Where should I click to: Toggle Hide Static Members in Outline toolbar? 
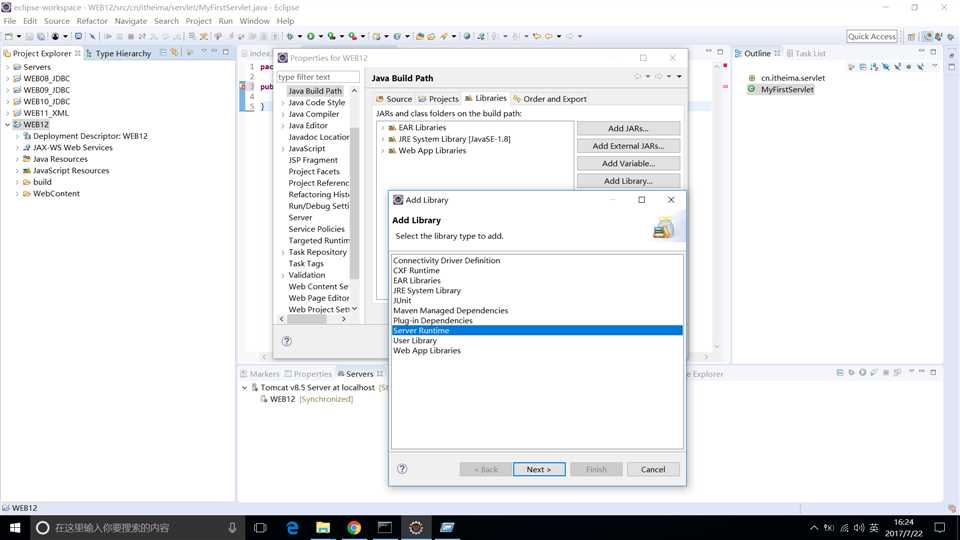point(898,66)
